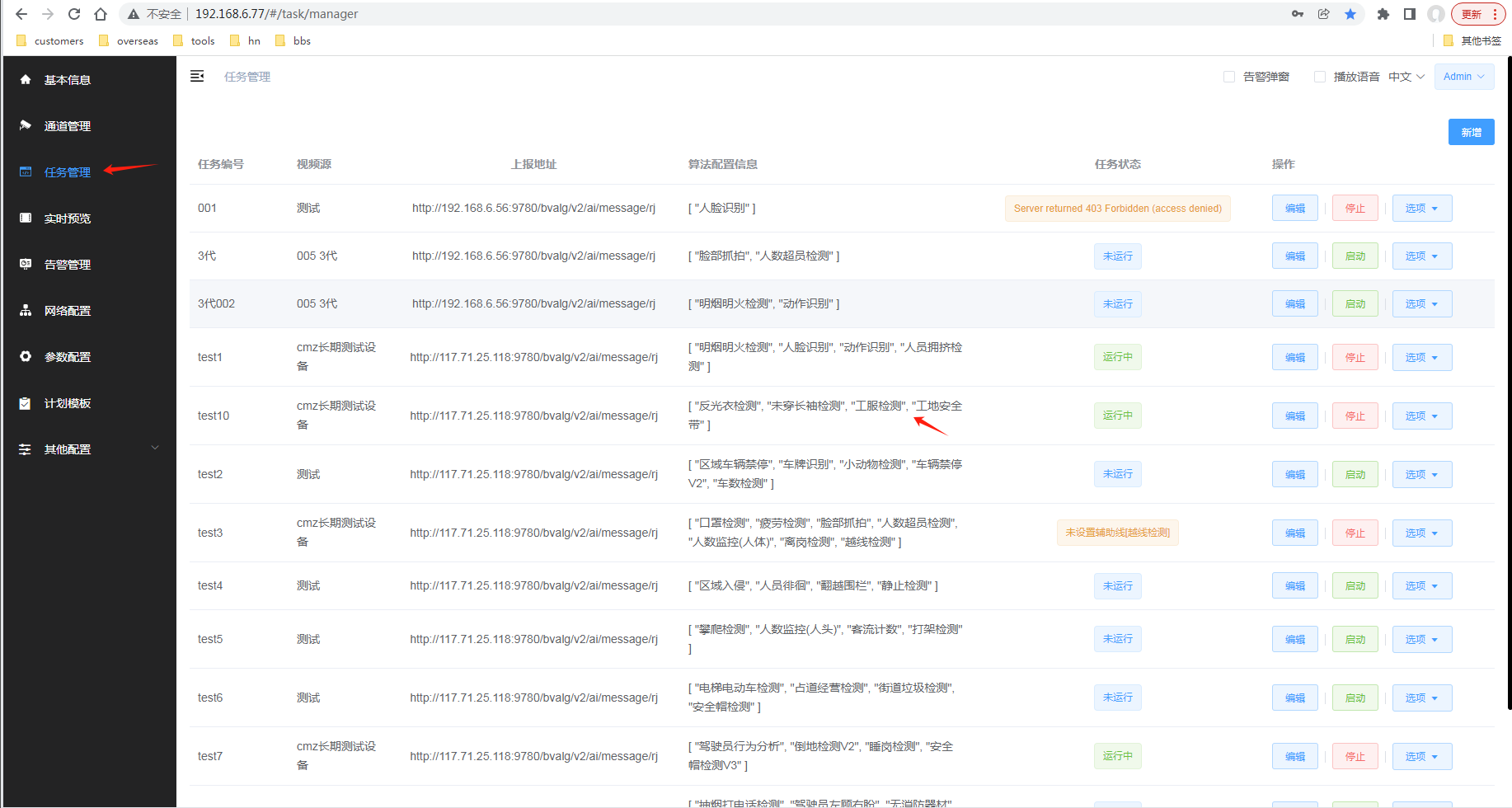Click the share page icon
This screenshot has height=808, width=1512.
(1324, 14)
